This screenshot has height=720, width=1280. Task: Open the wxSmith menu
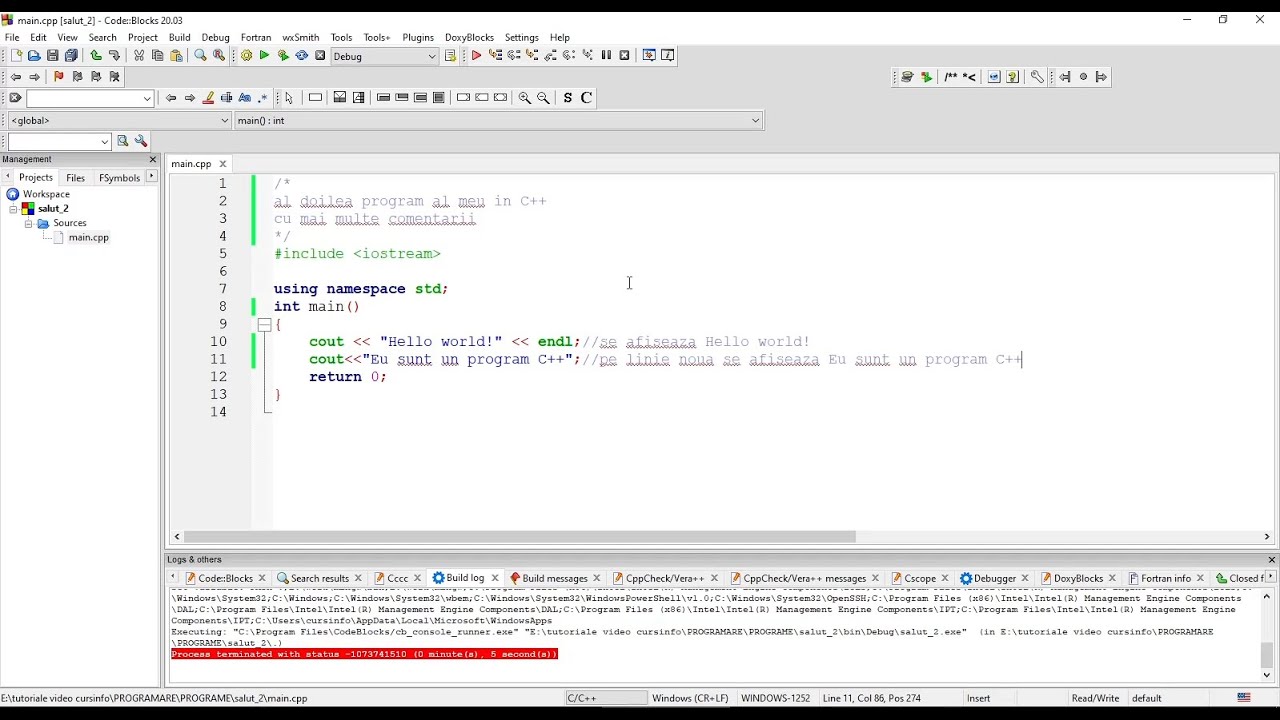(x=301, y=37)
